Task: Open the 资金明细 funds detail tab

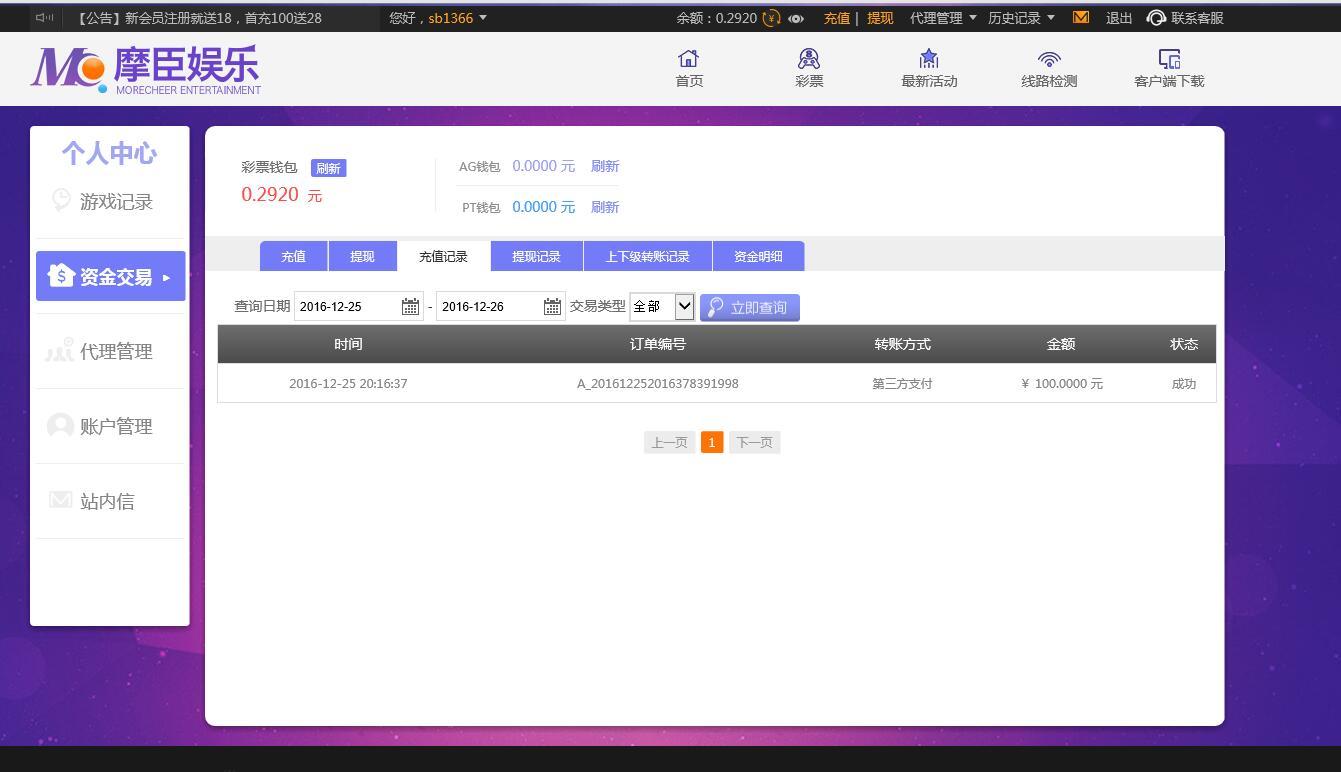Action: pyautogui.click(x=758, y=256)
